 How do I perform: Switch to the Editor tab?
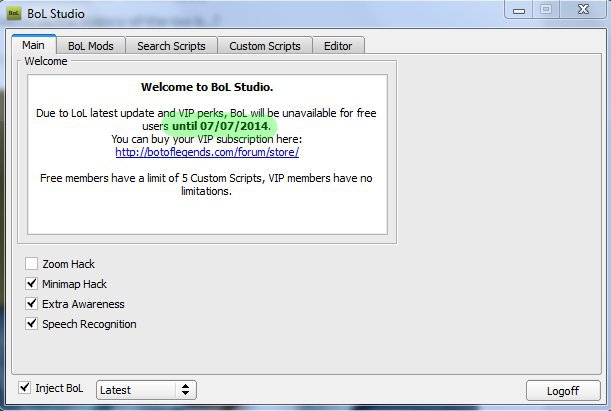point(338,46)
